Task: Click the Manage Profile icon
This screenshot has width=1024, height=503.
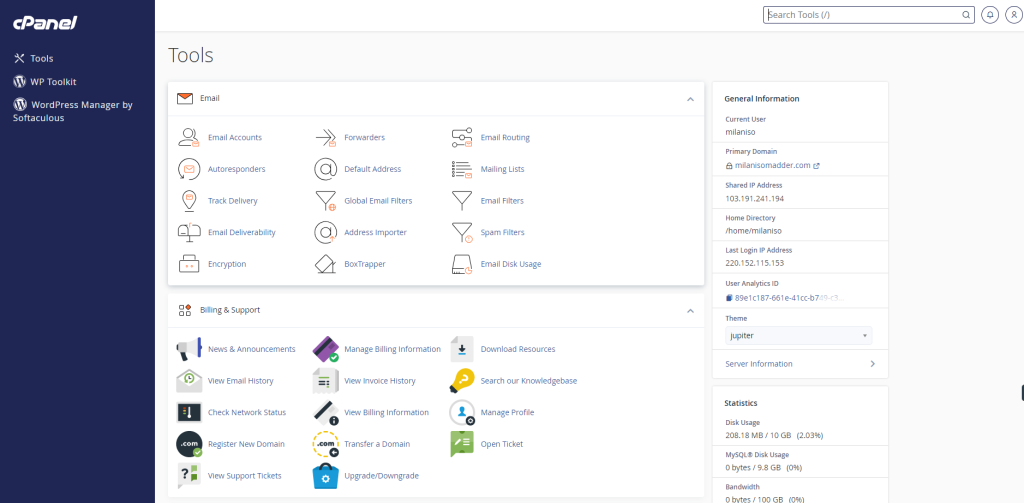Action: tap(462, 413)
